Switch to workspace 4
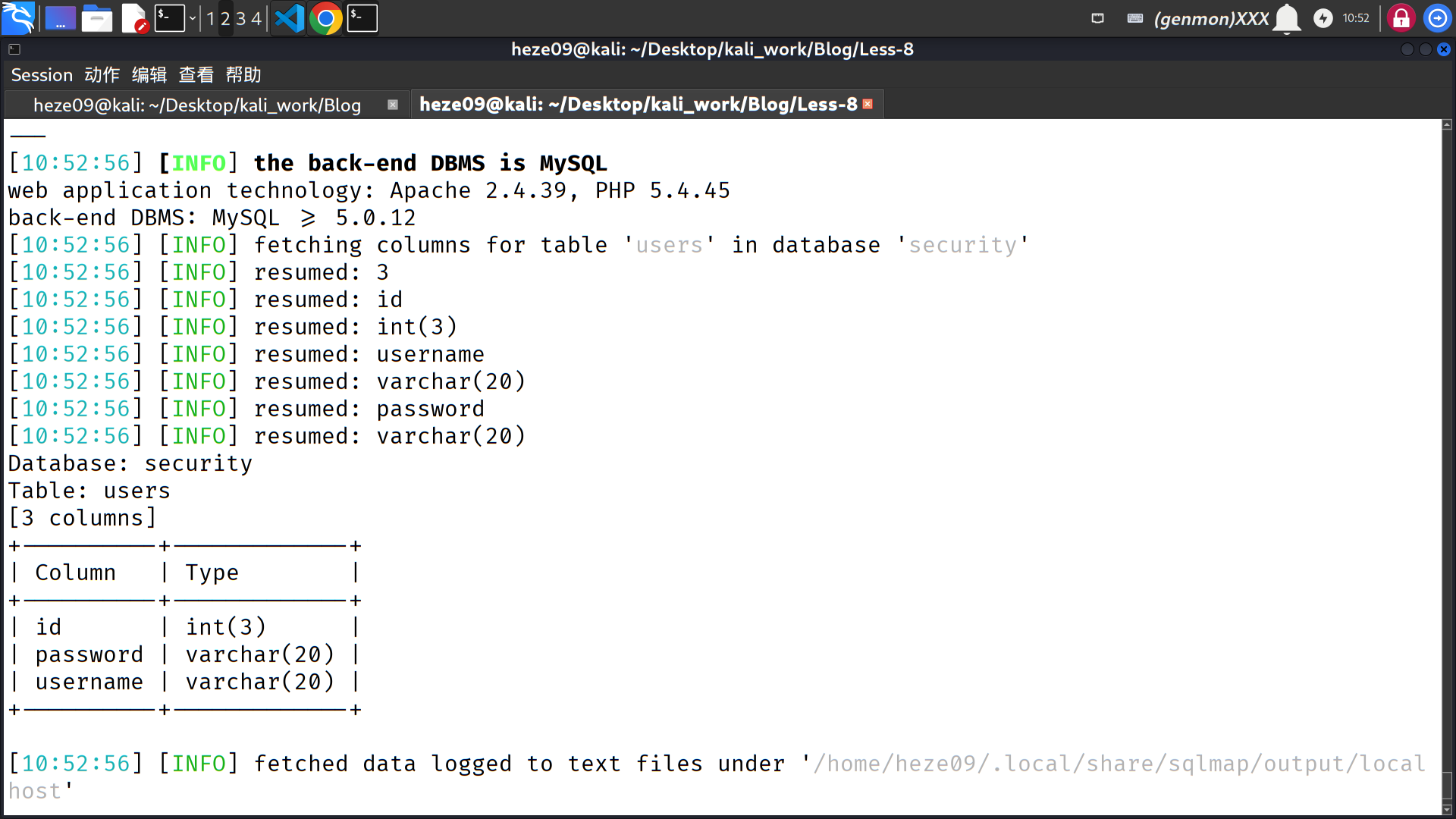The width and height of the screenshot is (1456, 819). coord(256,18)
